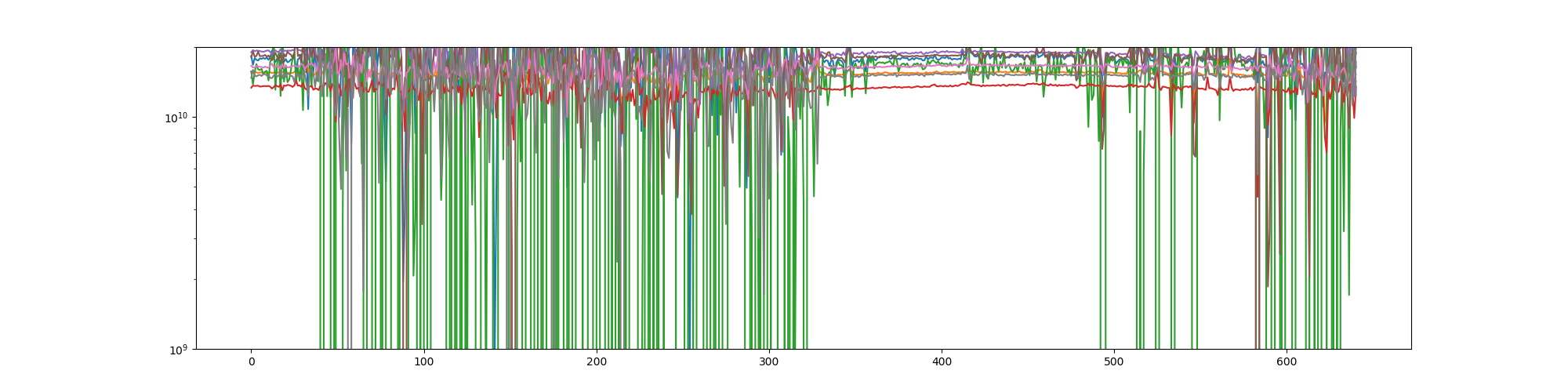
Task: Click the empty white area below the flat lines
Action: click(x=941, y=235)
